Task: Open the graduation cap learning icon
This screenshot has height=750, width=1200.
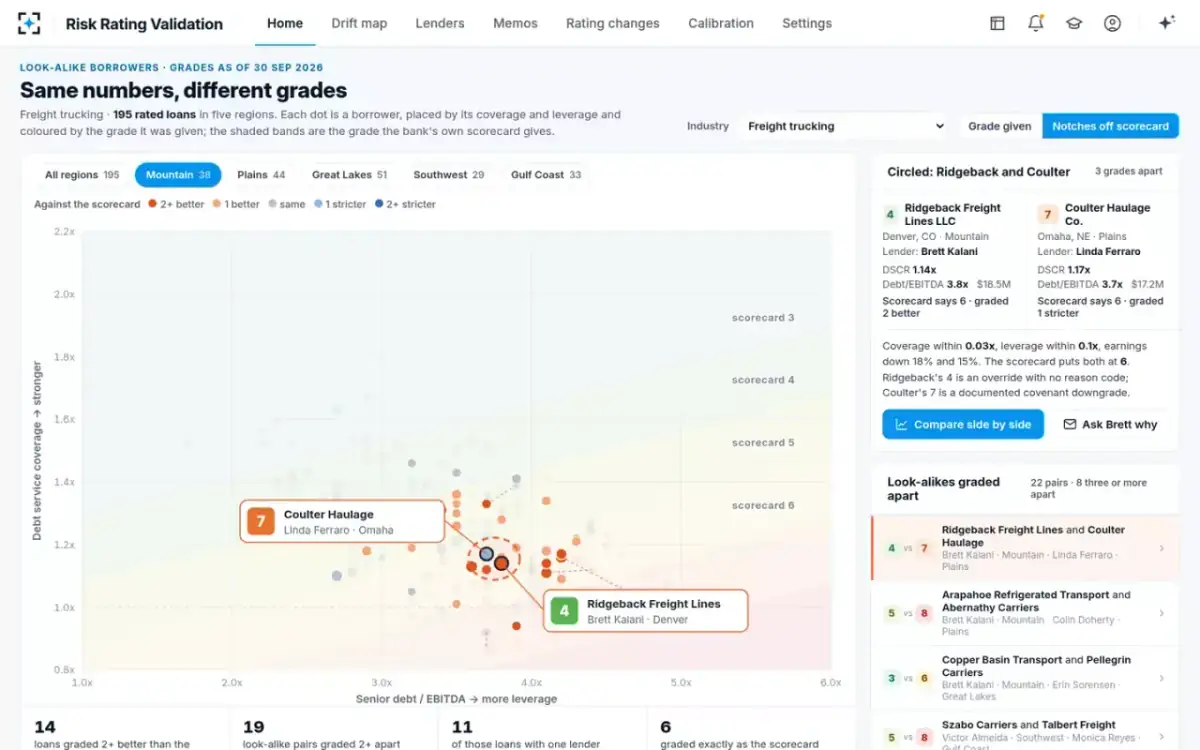Action: tap(1074, 23)
